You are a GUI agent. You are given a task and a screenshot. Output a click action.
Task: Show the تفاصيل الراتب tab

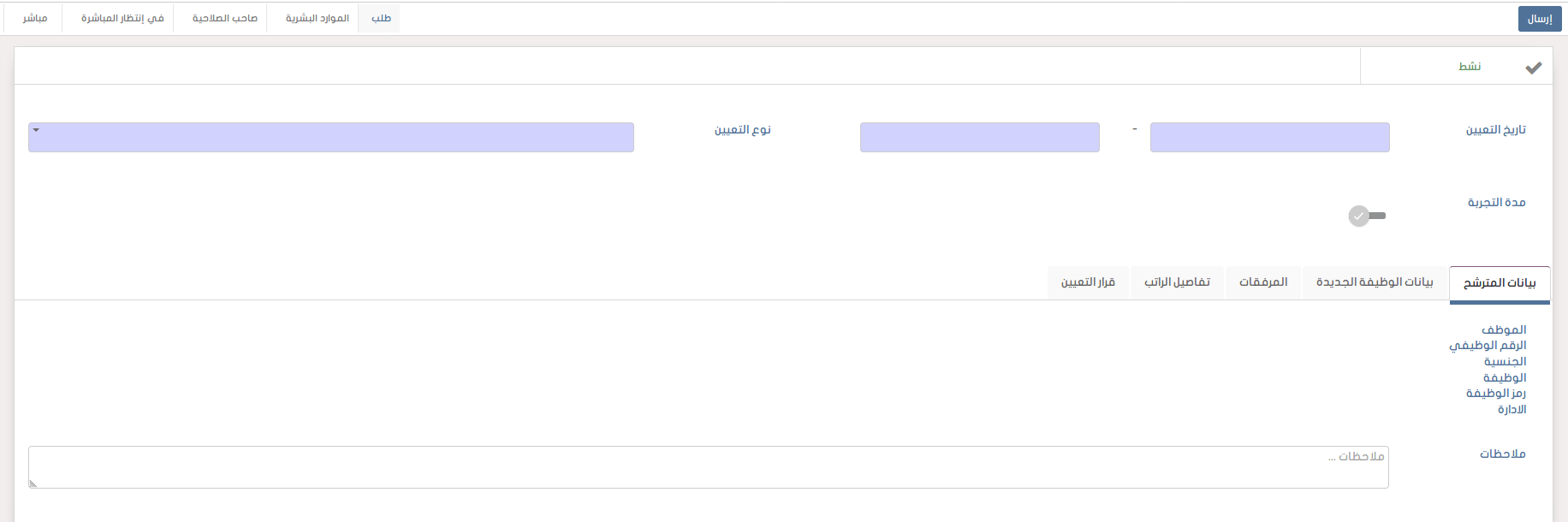click(1177, 282)
